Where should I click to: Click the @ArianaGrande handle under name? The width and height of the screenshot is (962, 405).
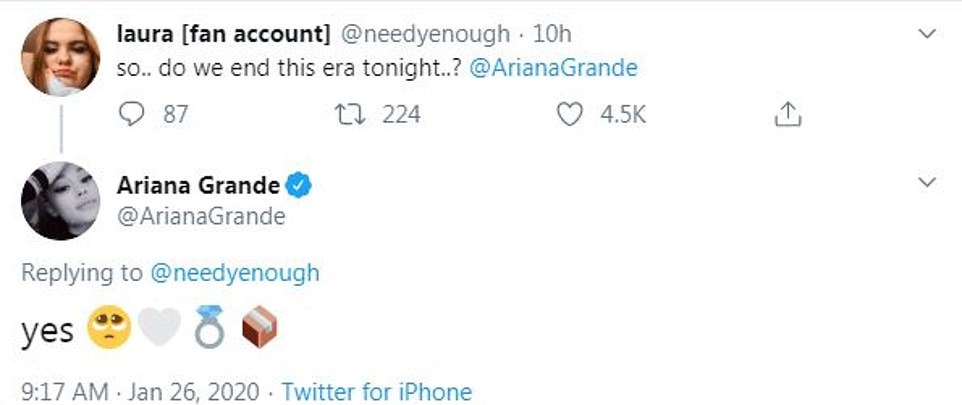201,217
